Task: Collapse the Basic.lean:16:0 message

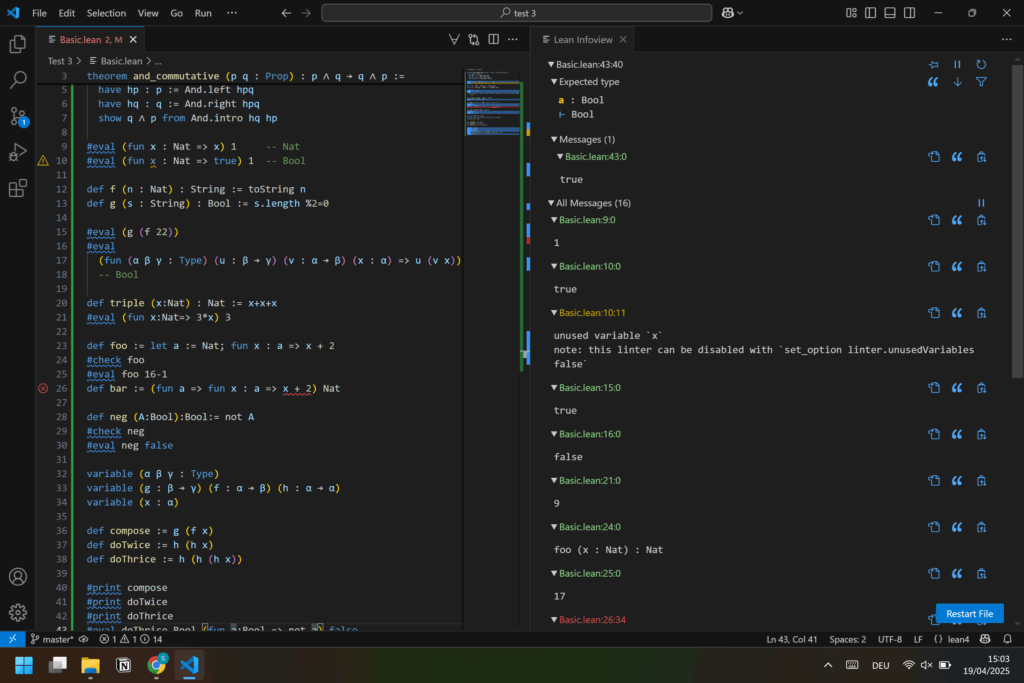Action: (554, 434)
